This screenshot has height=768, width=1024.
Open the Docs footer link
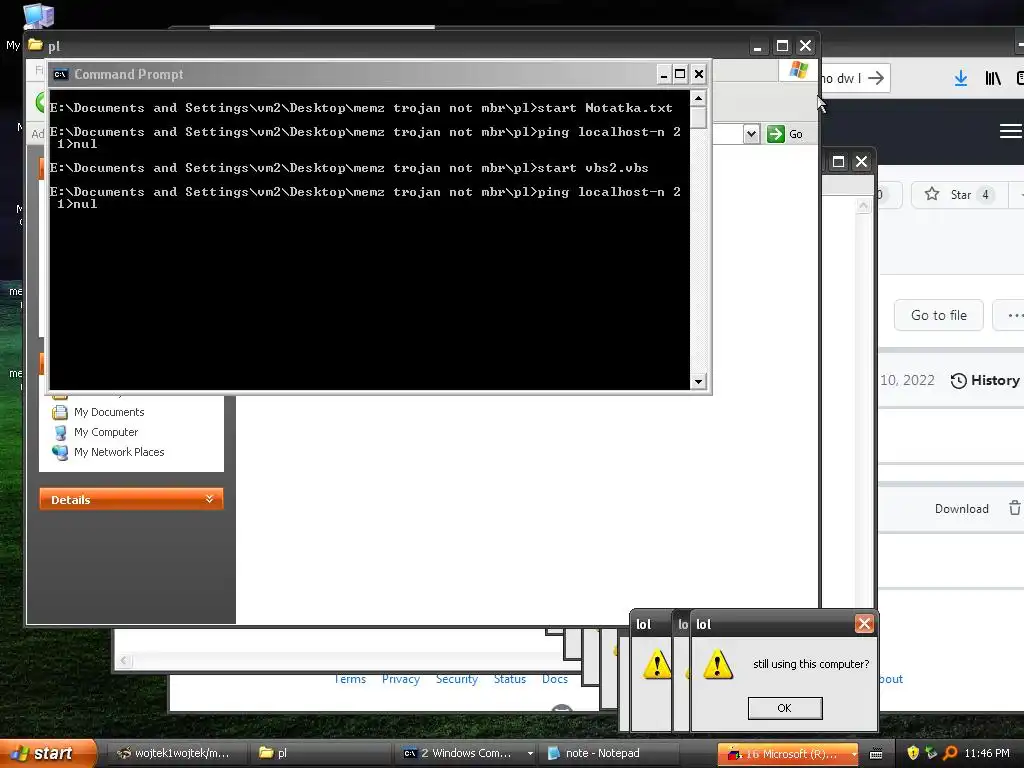click(x=554, y=679)
